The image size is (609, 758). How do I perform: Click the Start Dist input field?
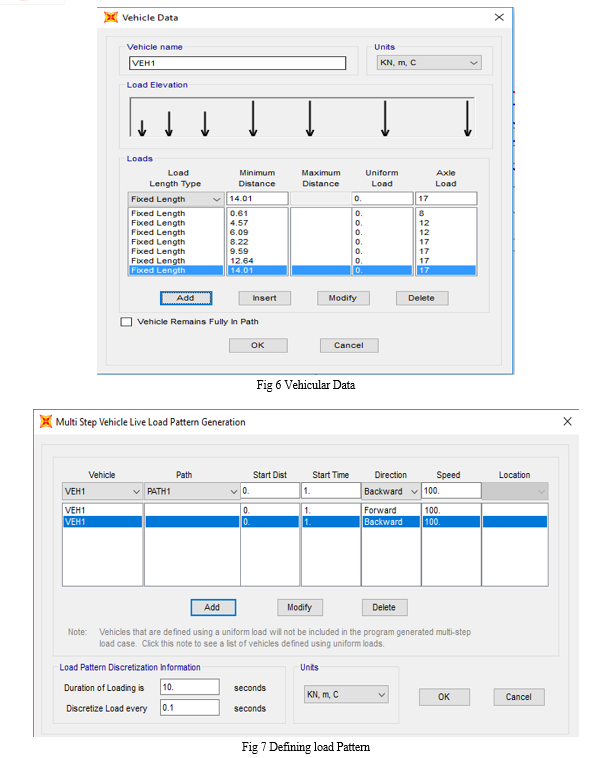[270, 491]
